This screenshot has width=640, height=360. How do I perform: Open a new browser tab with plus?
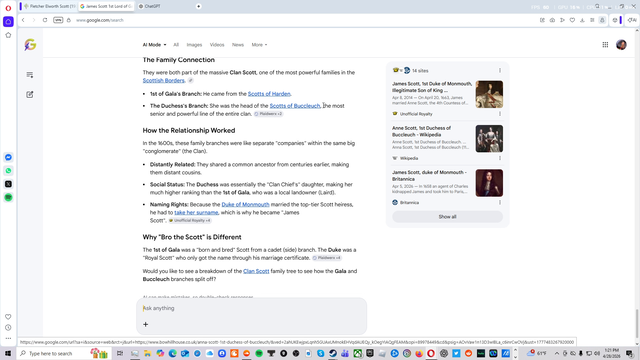pyautogui.click(x=198, y=6)
